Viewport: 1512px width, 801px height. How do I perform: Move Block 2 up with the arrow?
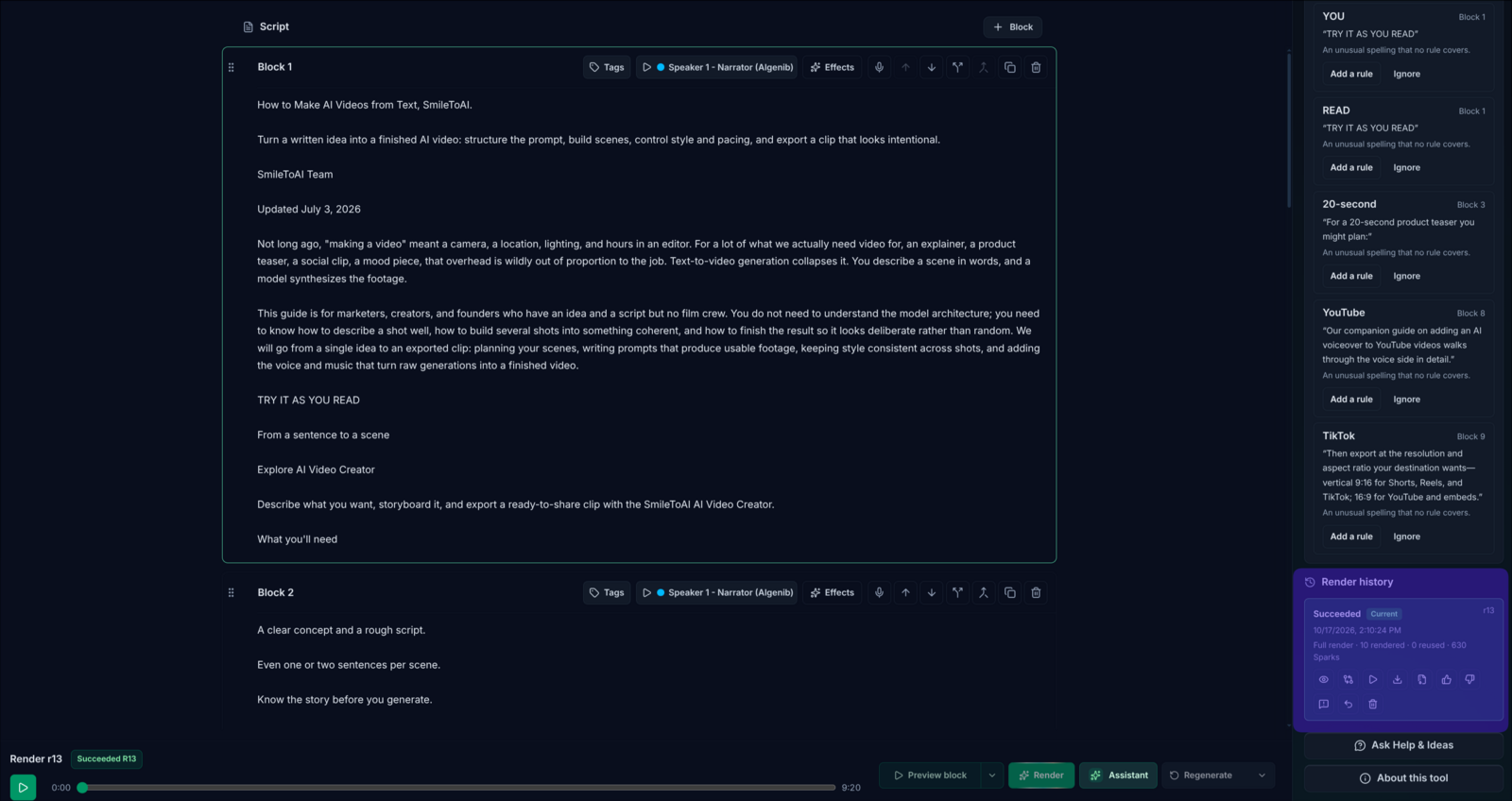click(x=905, y=592)
